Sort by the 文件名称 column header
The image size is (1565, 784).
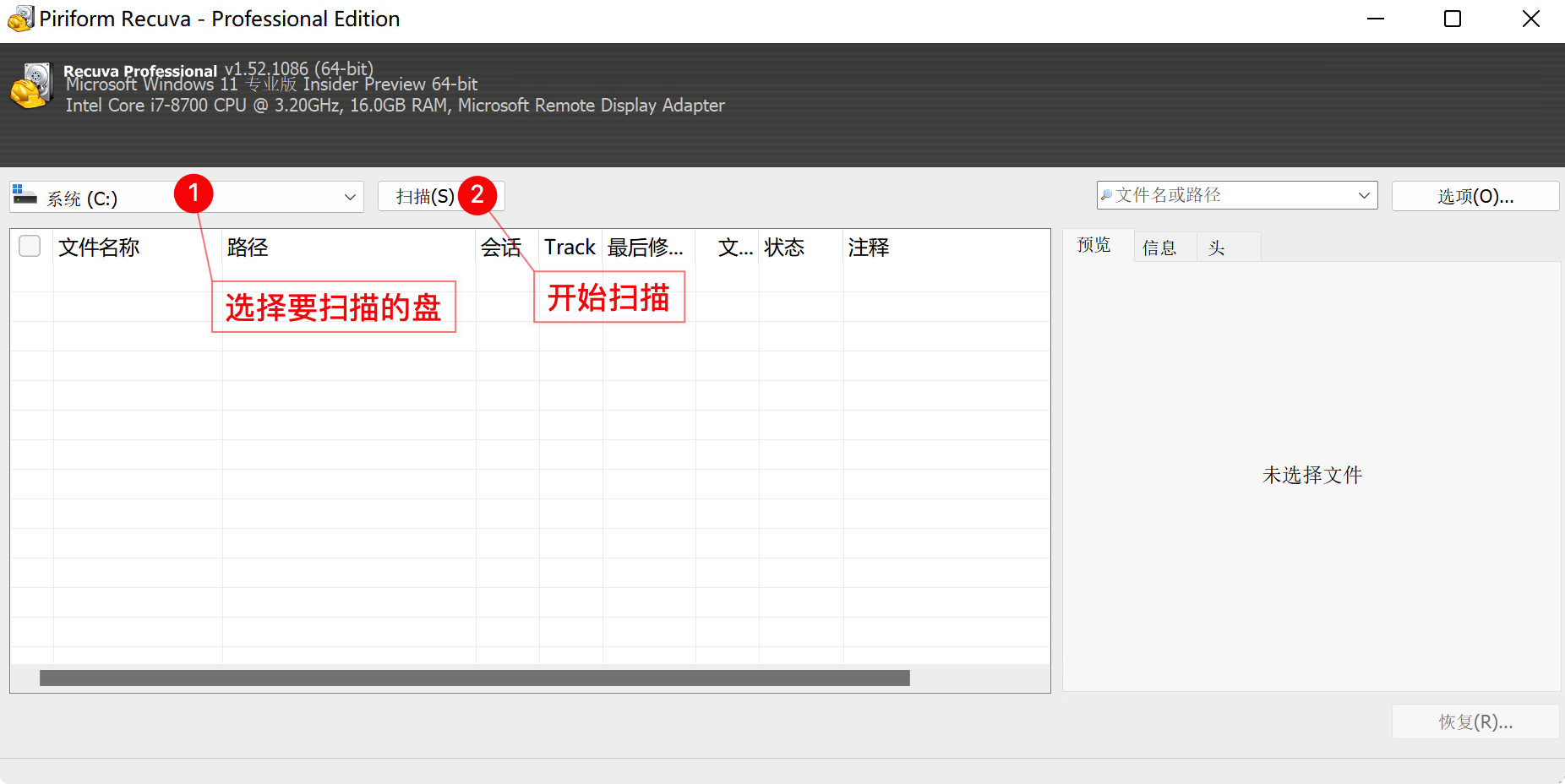click(137, 247)
